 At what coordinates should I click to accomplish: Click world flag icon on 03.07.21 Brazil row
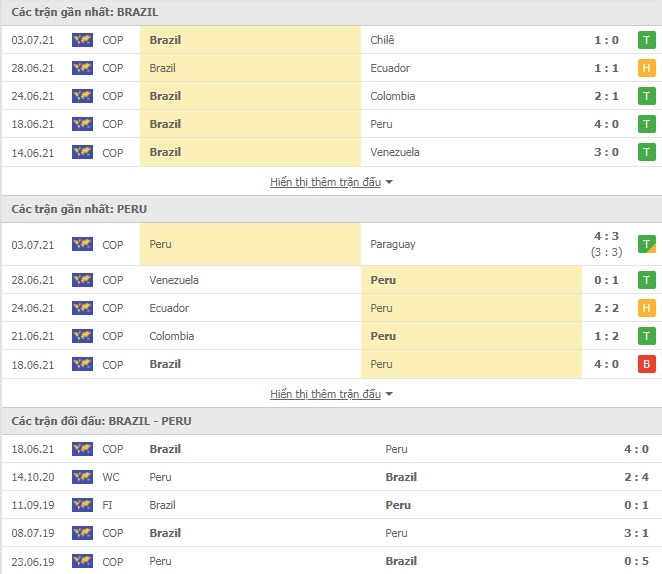pos(82,40)
